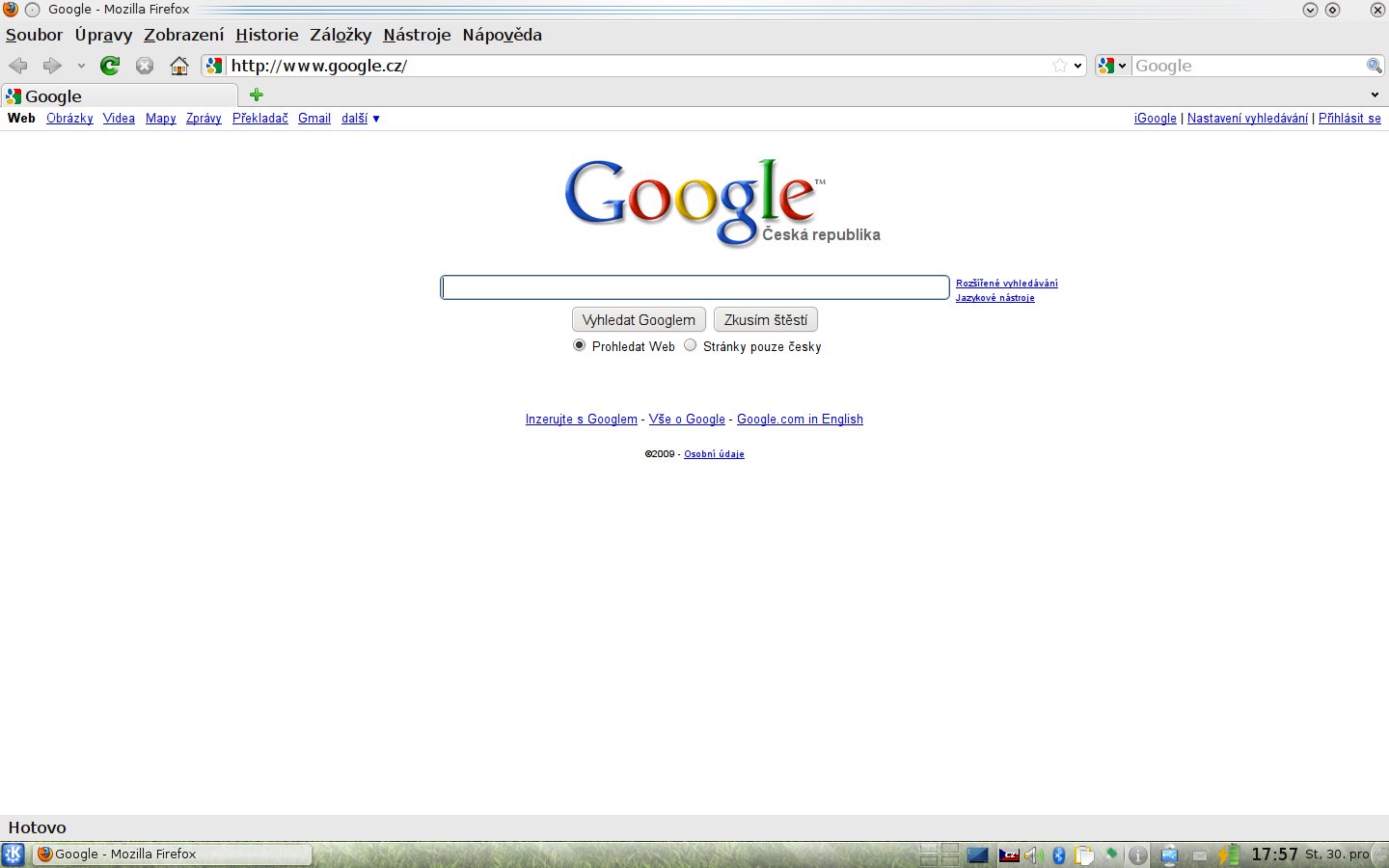Click the Zkusím štěstí button
Screen dimensions: 1389x868
(766, 320)
